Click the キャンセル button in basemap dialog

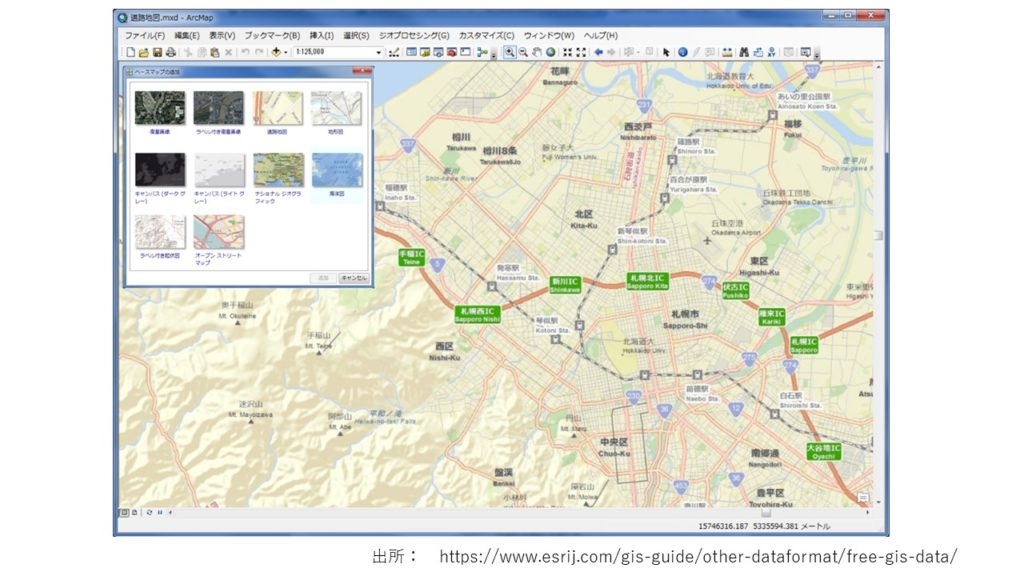pos(354,278)
